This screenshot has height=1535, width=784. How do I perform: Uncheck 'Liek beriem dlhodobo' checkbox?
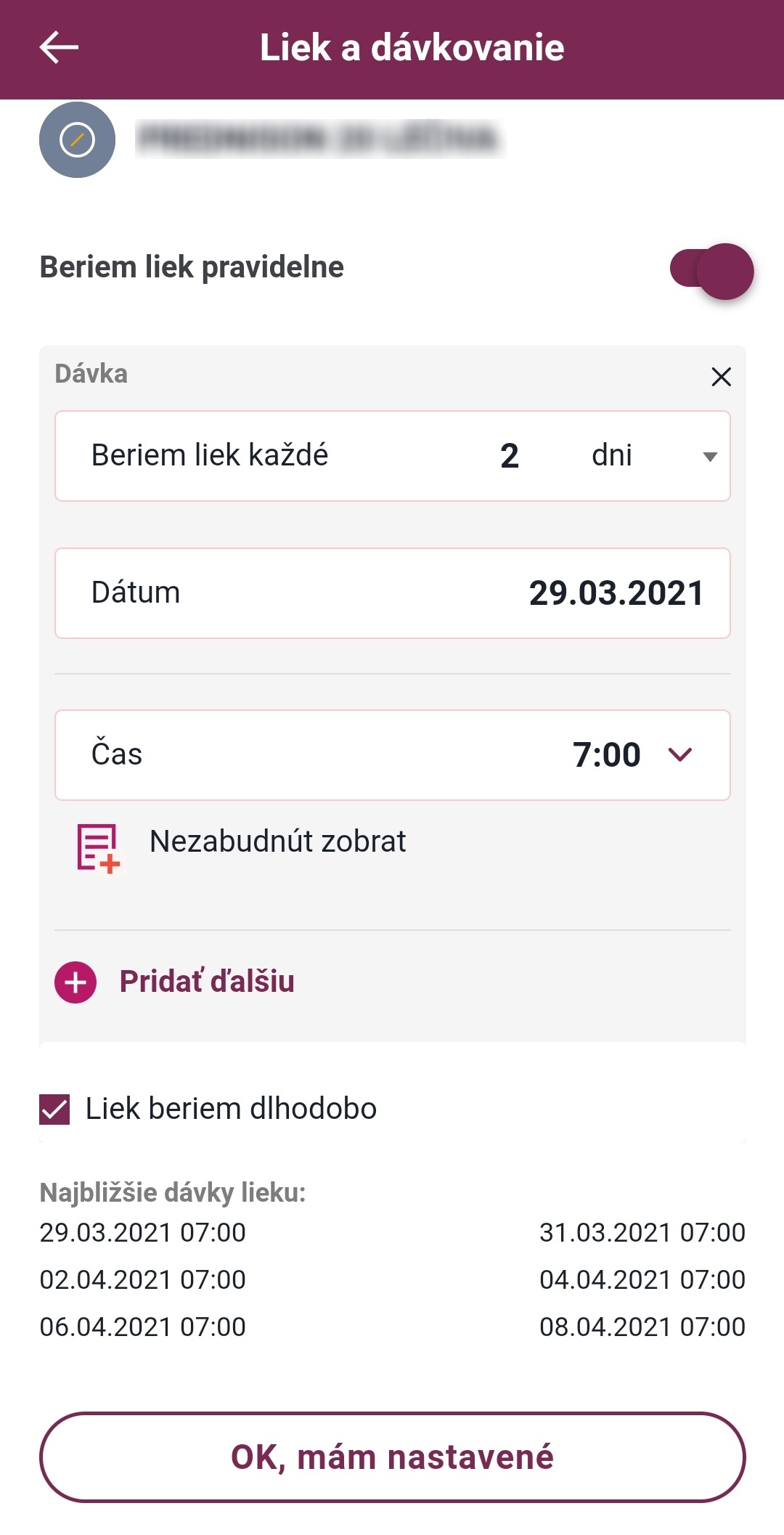pos(54,1109)
